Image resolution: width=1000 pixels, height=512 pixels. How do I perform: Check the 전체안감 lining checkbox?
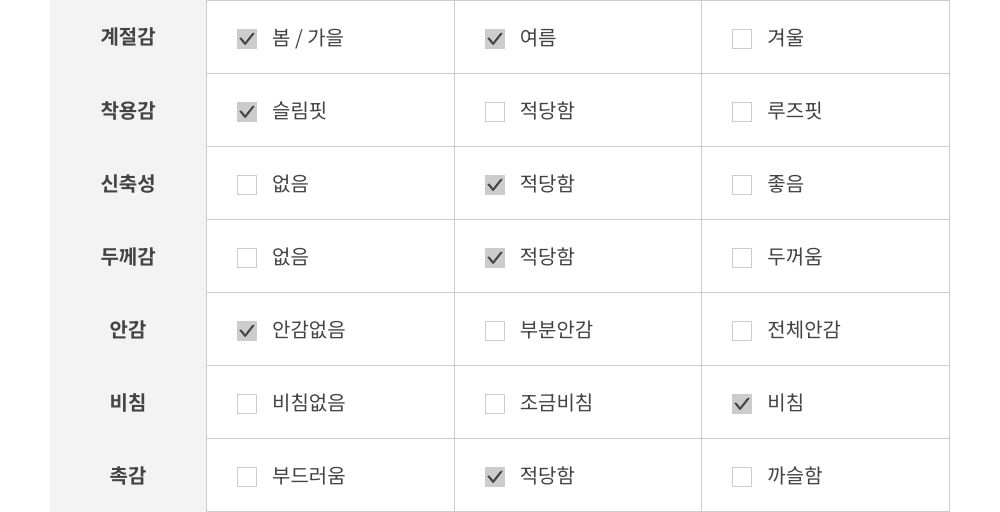pos(742,331)
